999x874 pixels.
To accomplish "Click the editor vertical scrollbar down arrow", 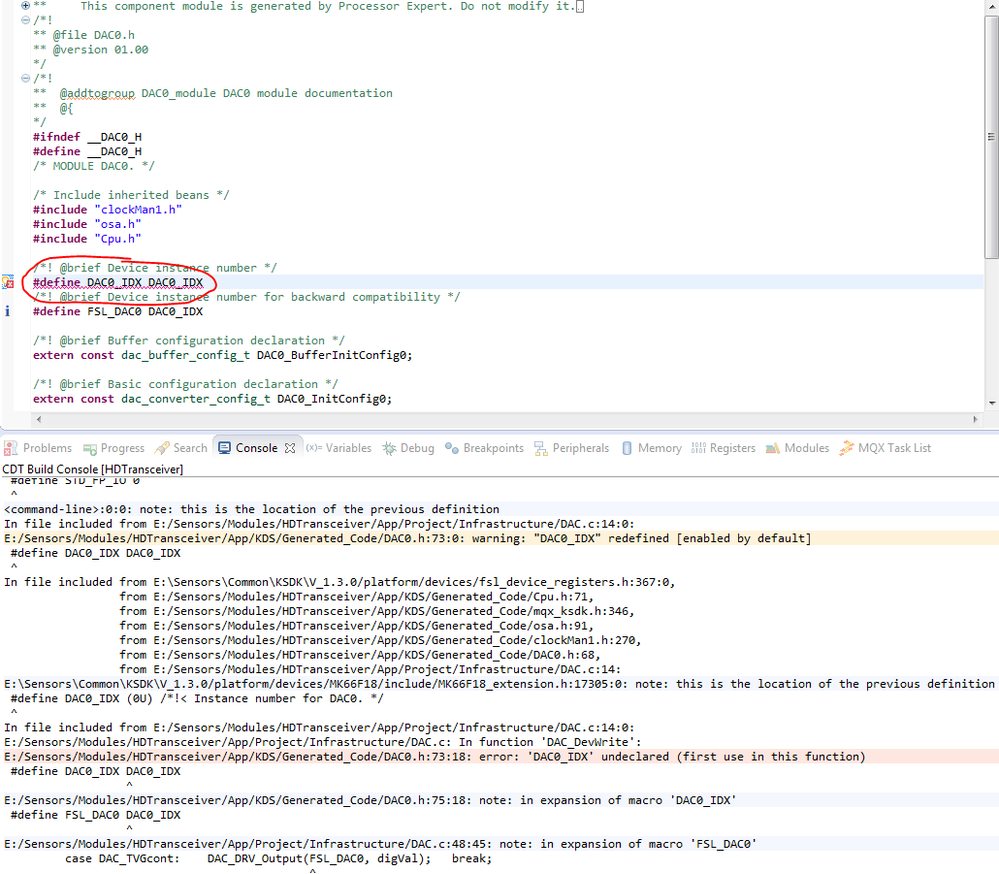I will pos(992,403).
